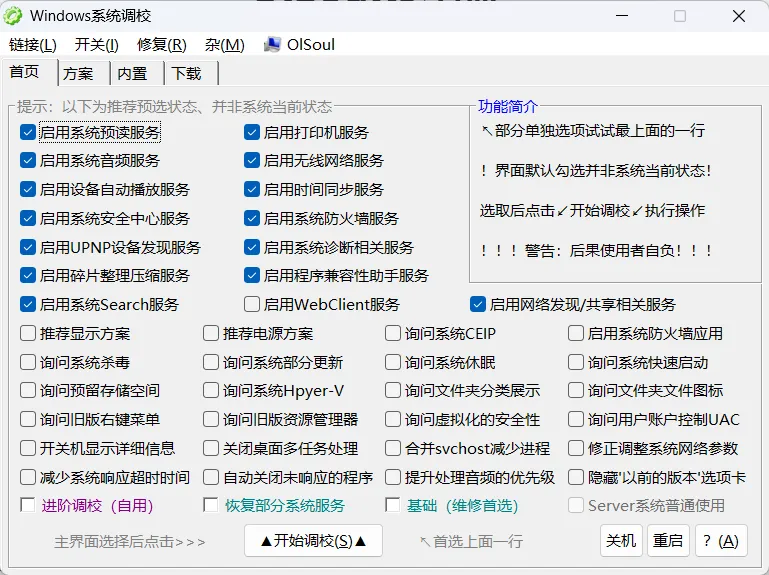The width and height of the screenshot is (769, 575).
Task: Click the OlSoul computer icon in menu bar
Action: click(x=272, y=45)
